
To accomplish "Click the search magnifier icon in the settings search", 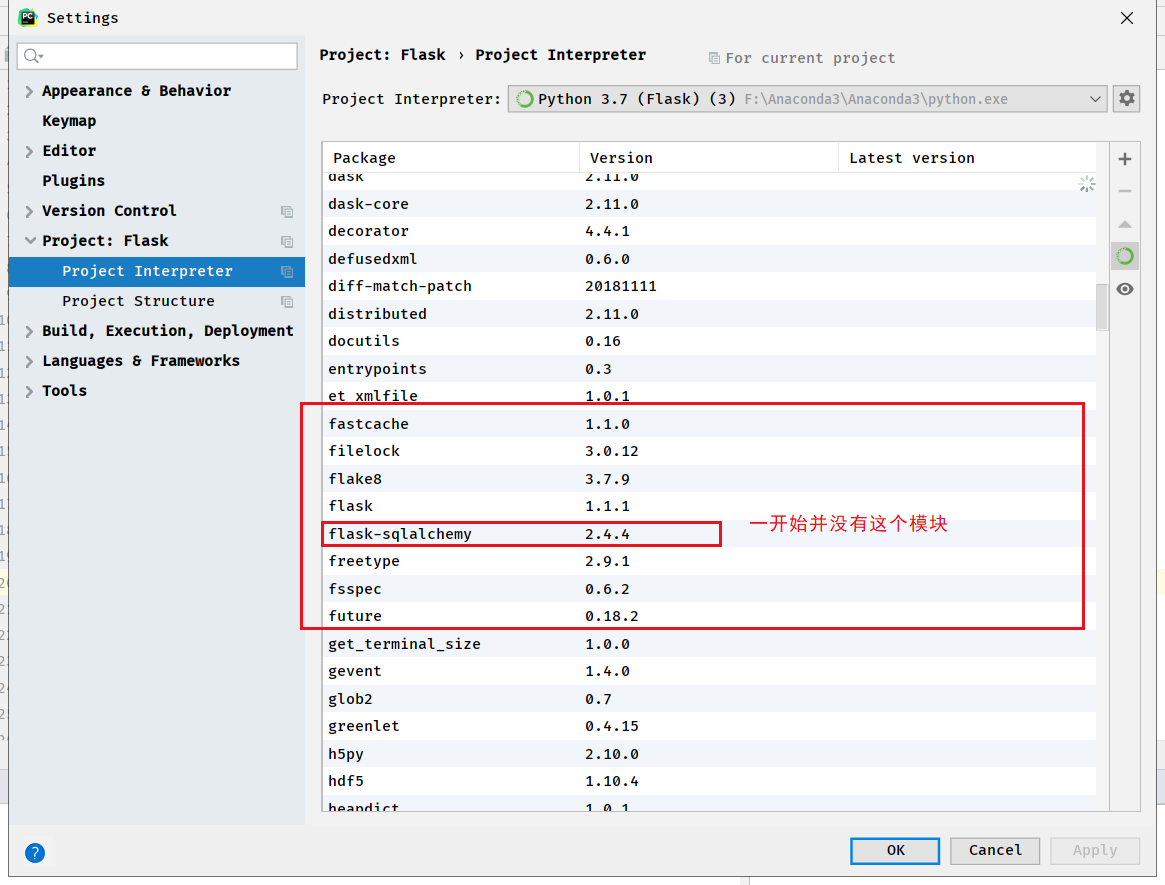I will [33, 56].
